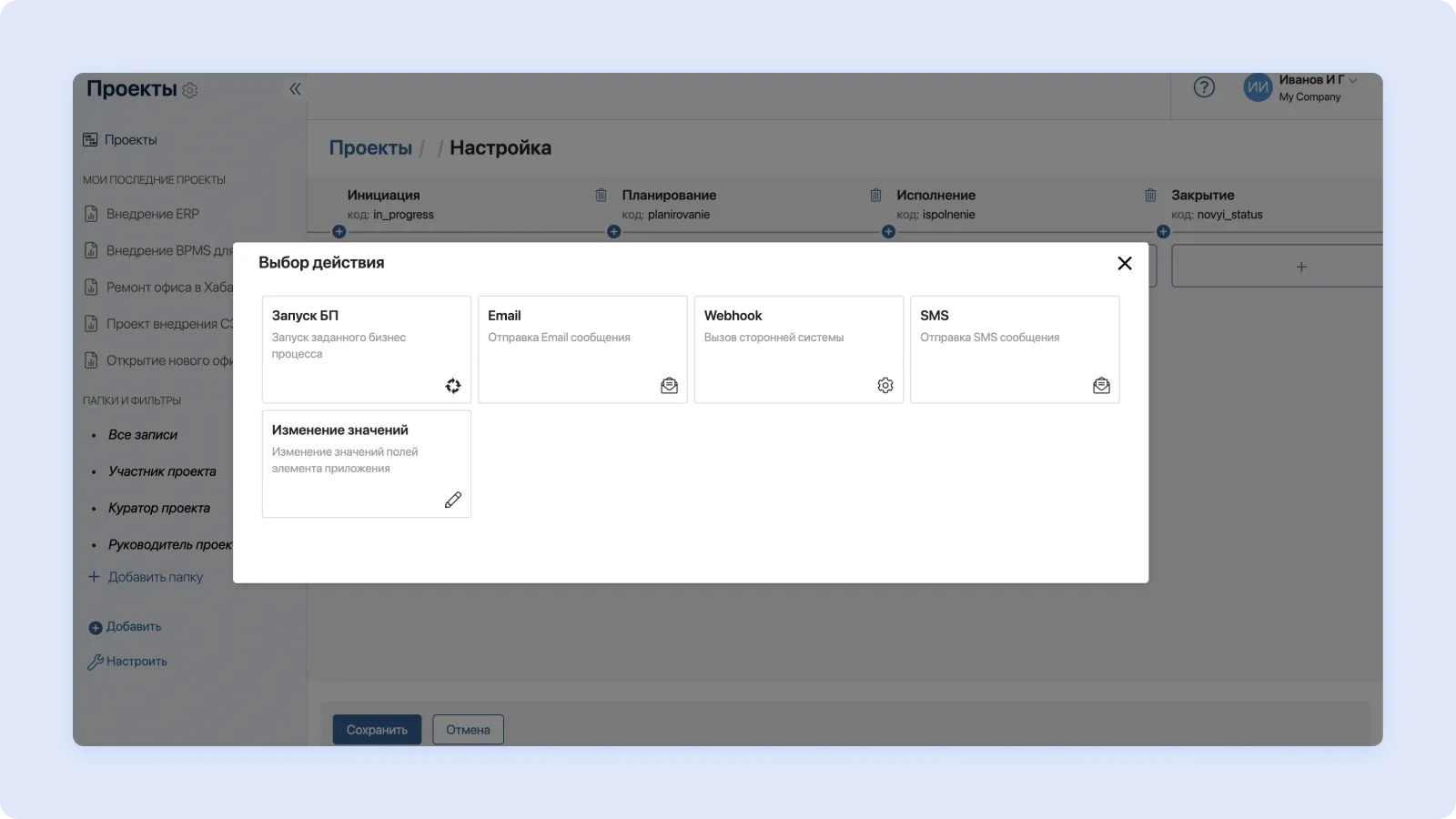Image resolution: width=1456 pixels, height=819 pixels.
Task: Click the settings gear next to Проекты title
Action: coord(190,90)
